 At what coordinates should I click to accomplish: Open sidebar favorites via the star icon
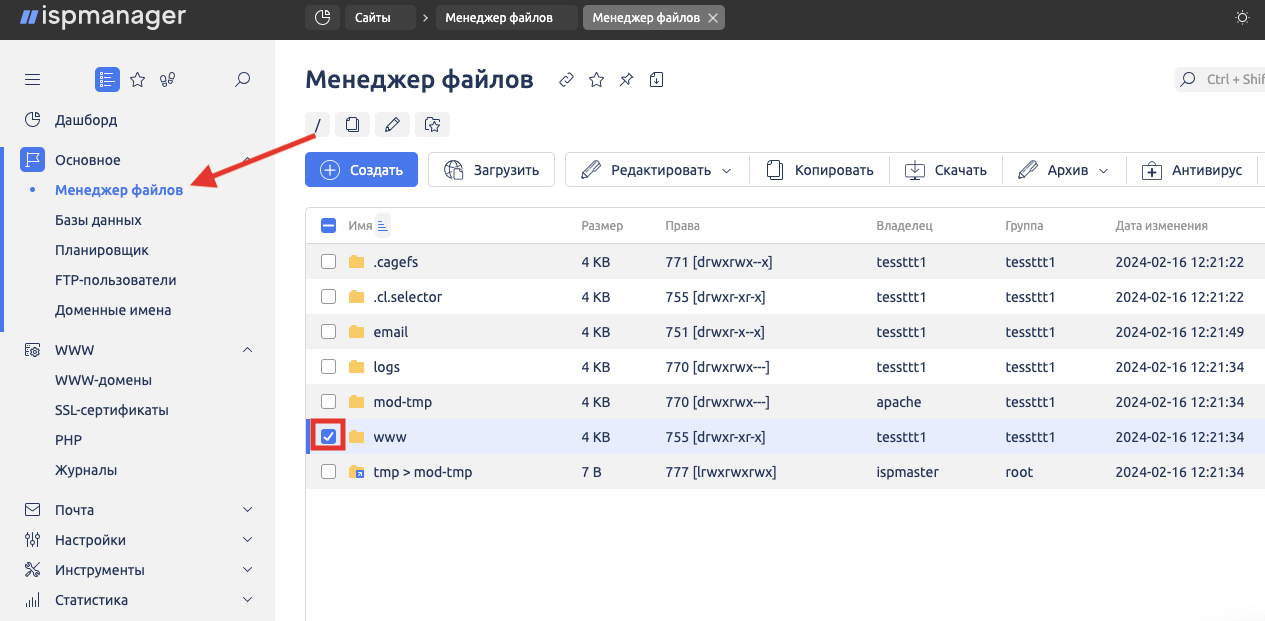click(x=138, y=80)
